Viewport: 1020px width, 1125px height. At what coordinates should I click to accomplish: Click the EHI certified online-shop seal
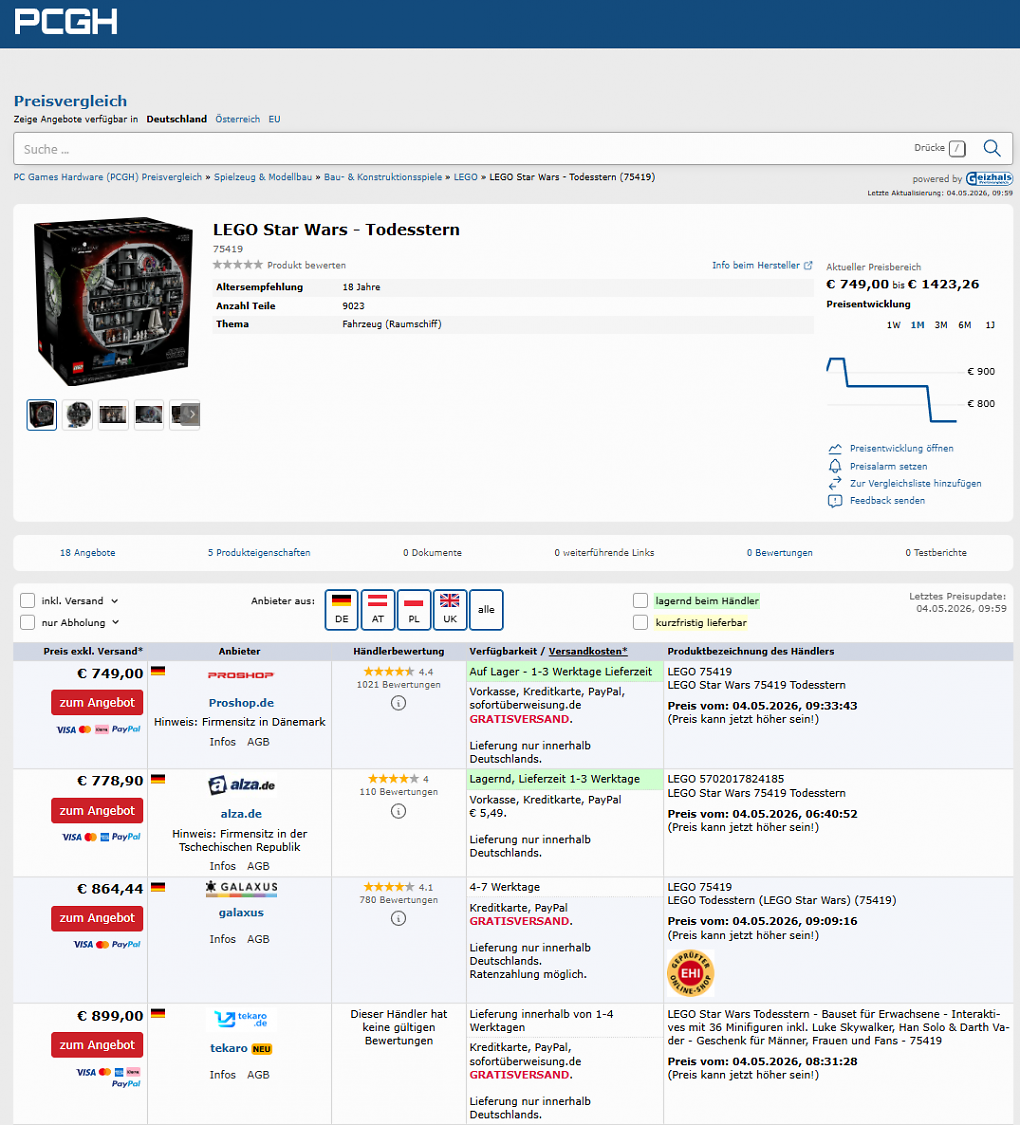point(690,973)
